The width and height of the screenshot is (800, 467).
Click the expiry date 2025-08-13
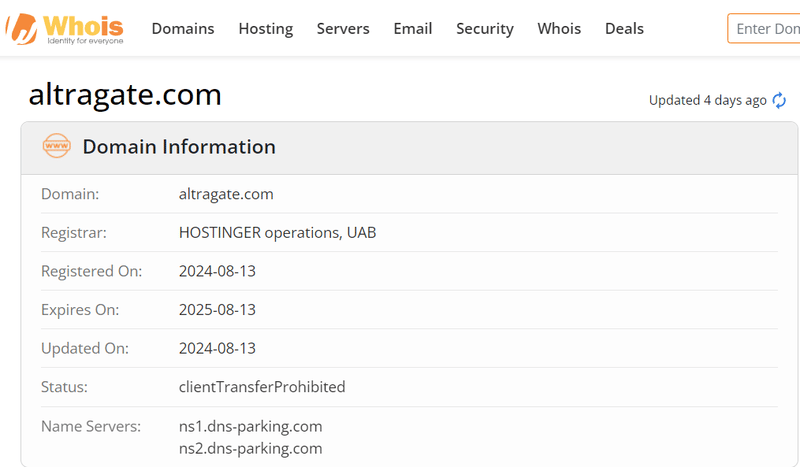tap(217, 310)
